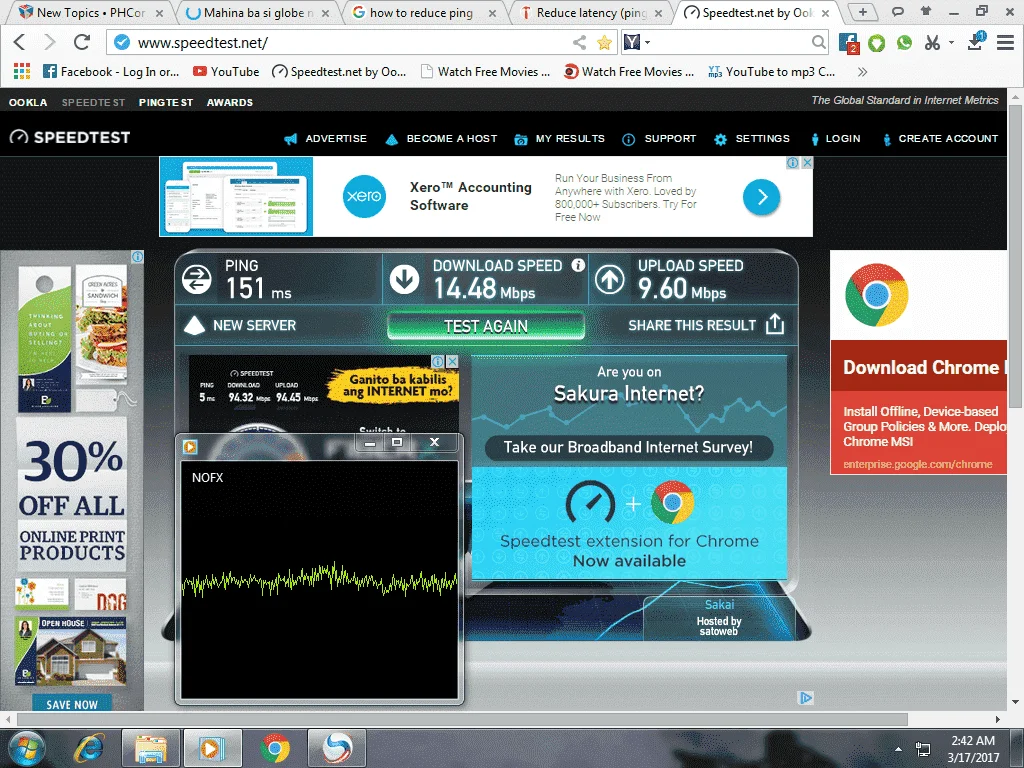Image resolution: width=1024 pixels, height=768 pixels.
Task: Click NEW SERVER button
Action: pos(240,325)
